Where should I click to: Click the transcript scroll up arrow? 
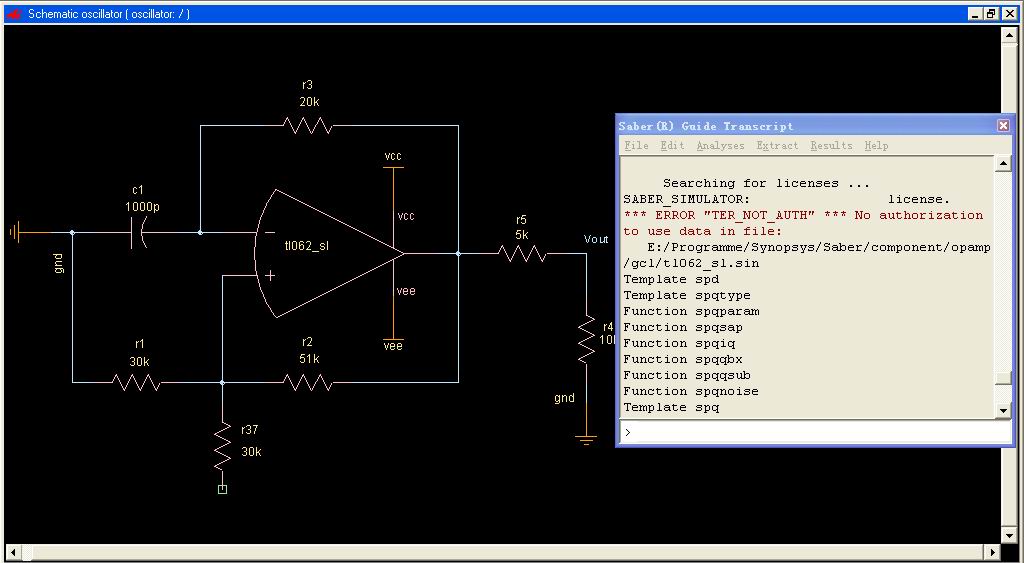(1003, 163)
